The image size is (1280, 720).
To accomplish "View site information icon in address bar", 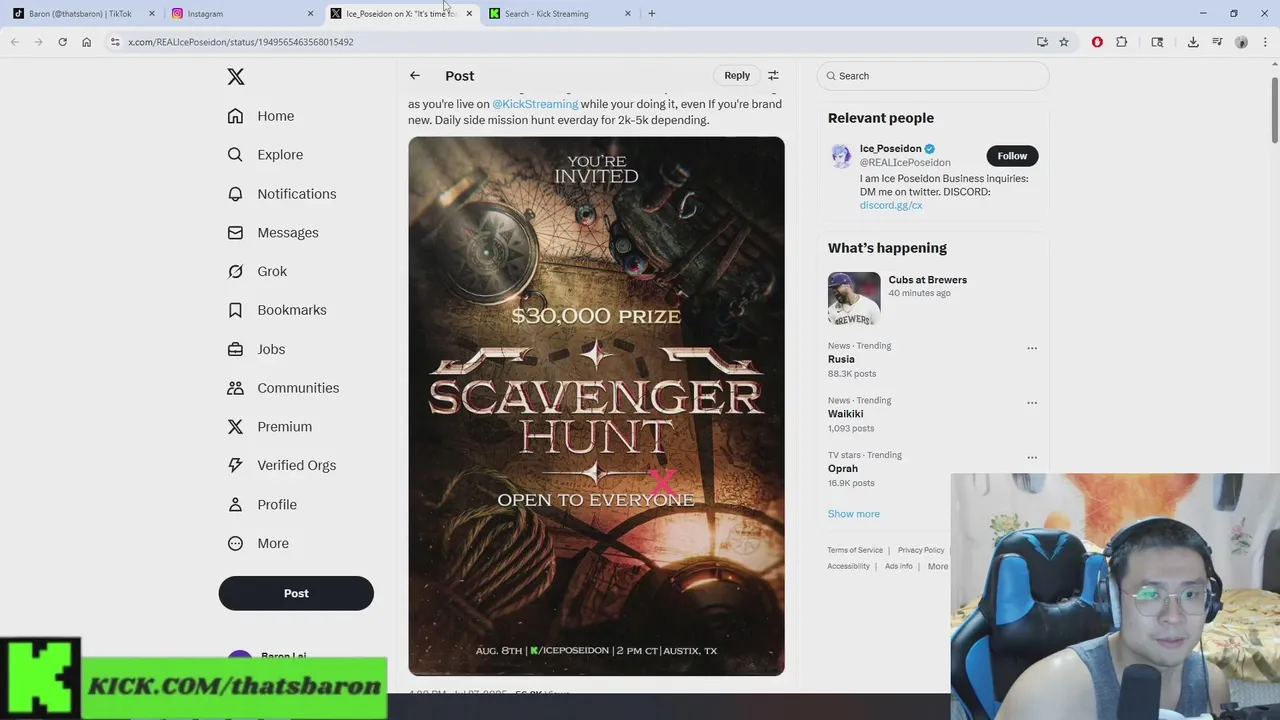I will (x=115, y=42).
